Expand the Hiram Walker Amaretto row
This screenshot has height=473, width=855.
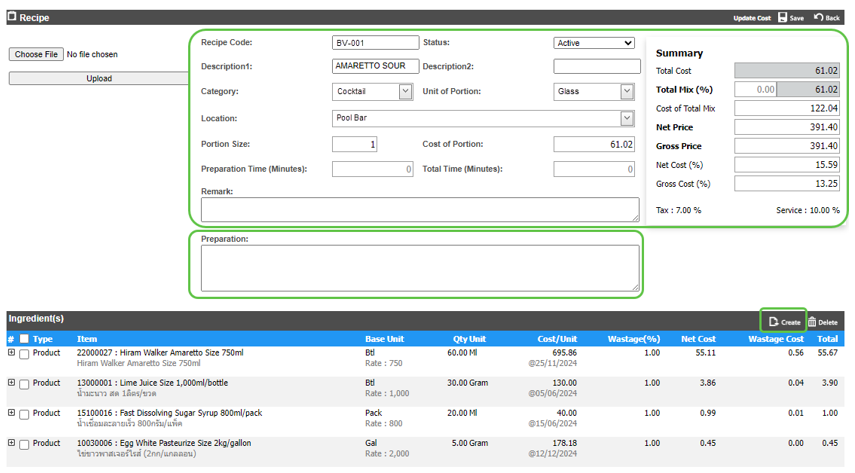point(12,353)
